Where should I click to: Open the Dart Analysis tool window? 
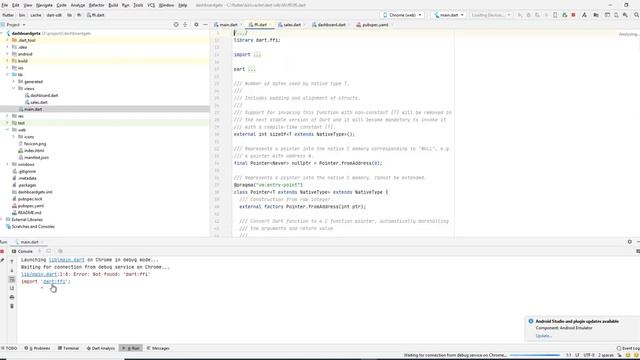tap(100, 348)
